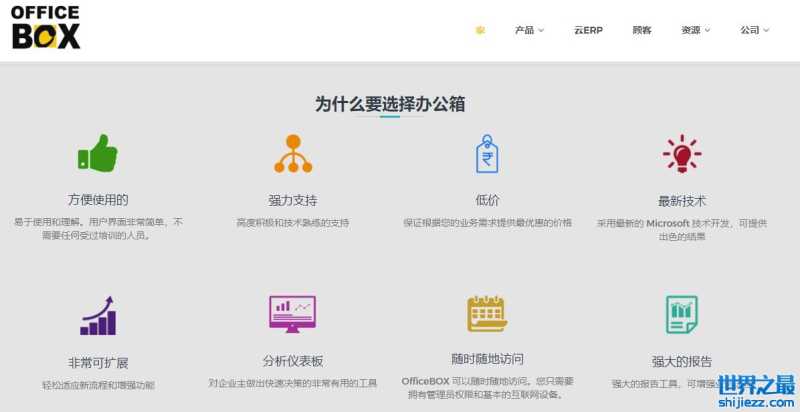Click the purple growth chart icon
Image resolution: width=800 pixels, height=412 pixels.
(98, 315)
